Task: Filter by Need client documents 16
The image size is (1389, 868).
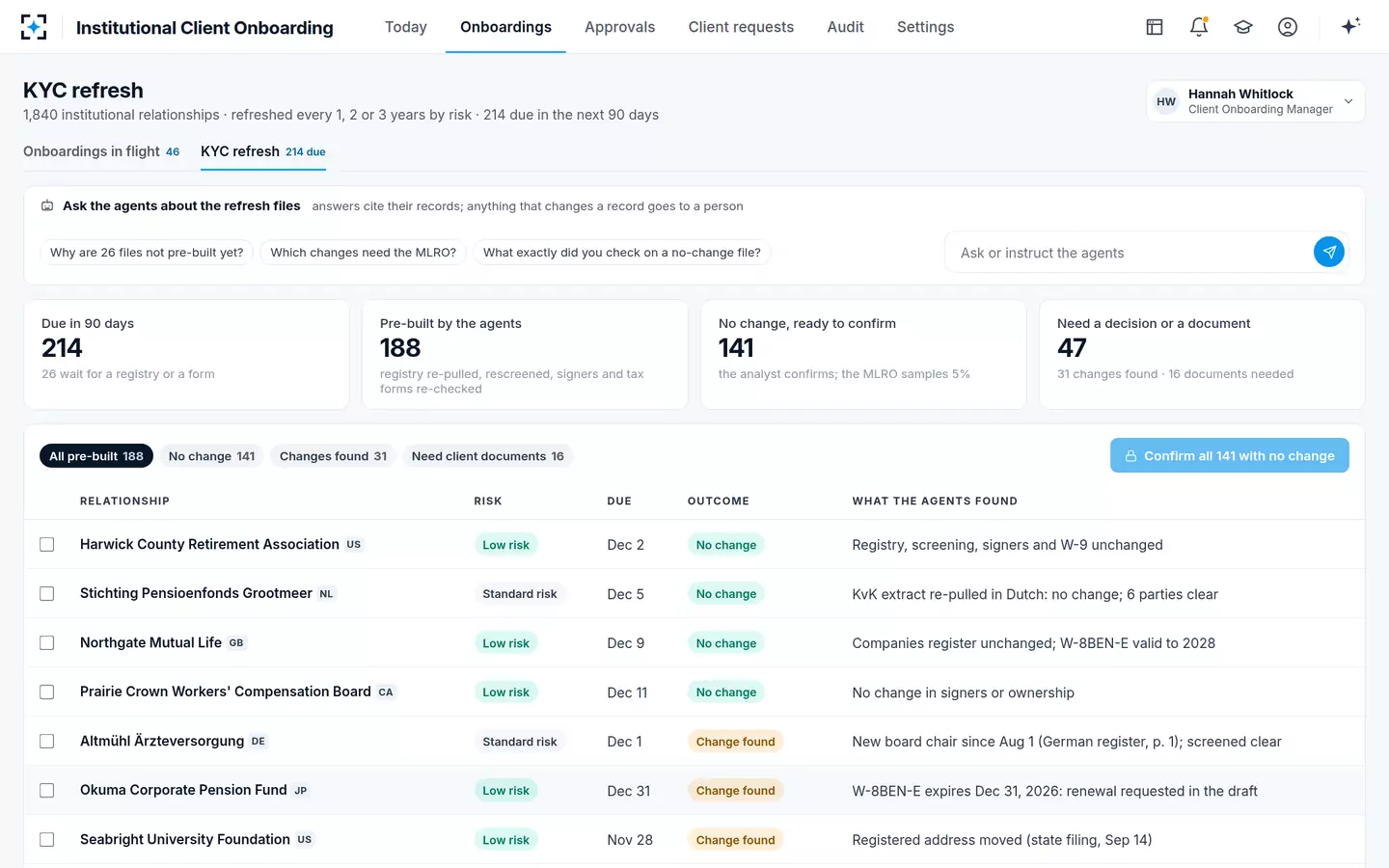Action: pos(488,456)
